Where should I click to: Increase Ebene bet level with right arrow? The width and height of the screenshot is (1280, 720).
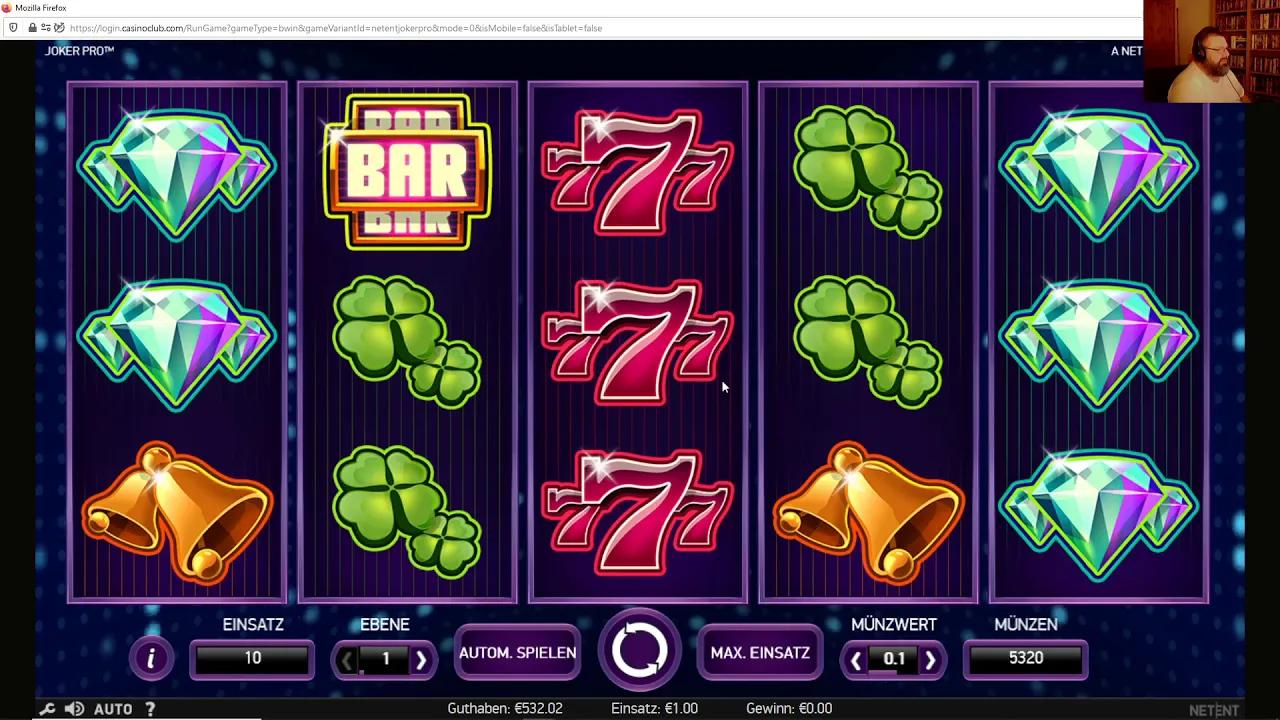421,660
